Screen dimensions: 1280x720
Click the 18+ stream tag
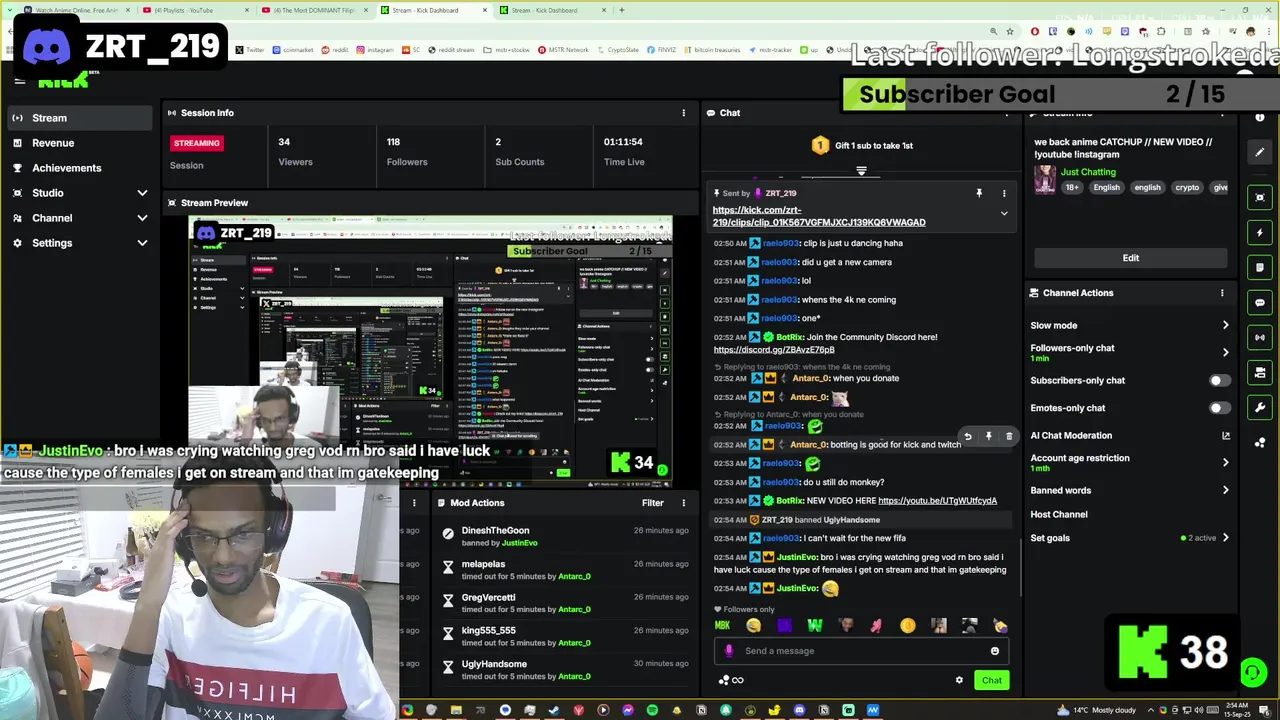click(x=1071, y=188)
